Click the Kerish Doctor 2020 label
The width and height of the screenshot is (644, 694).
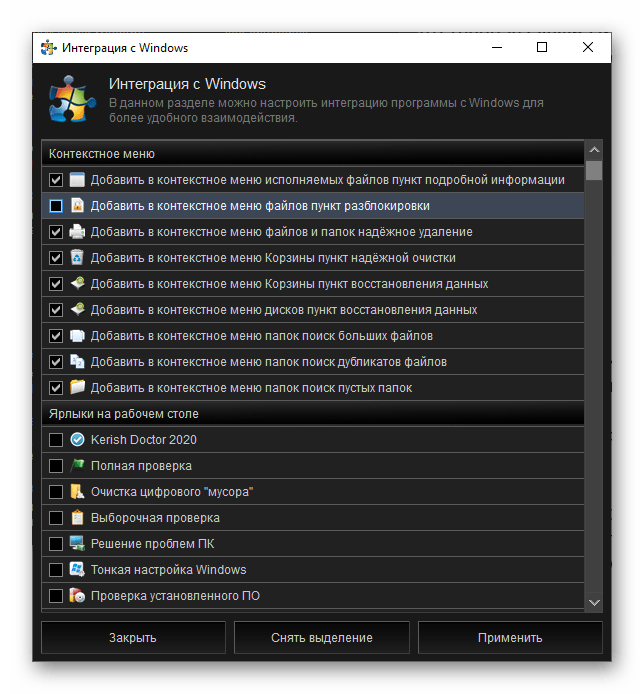click(143, 440)
